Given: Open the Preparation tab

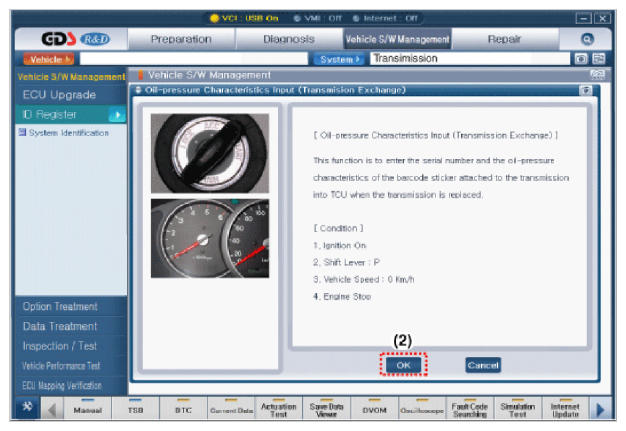Looking at the screenshot, I should point(181,39).
